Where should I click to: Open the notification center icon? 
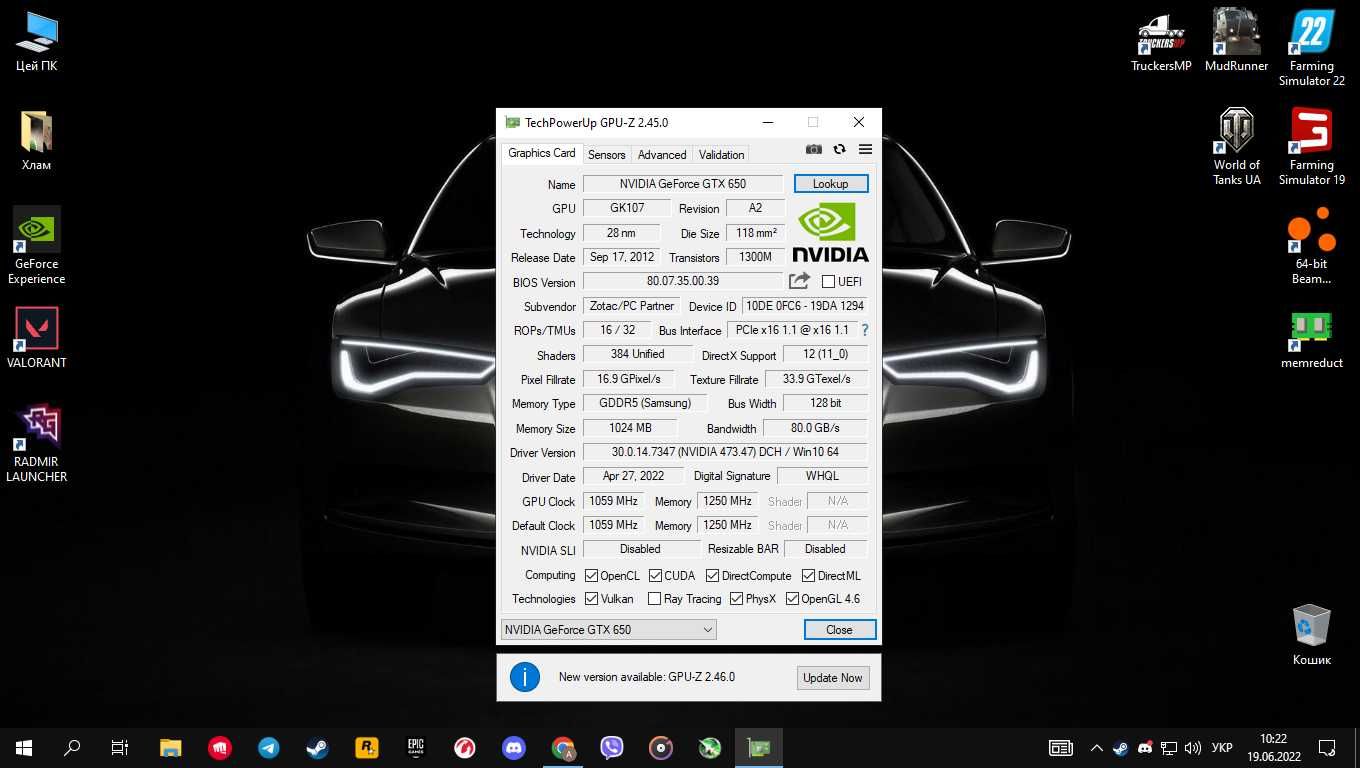1327,748
